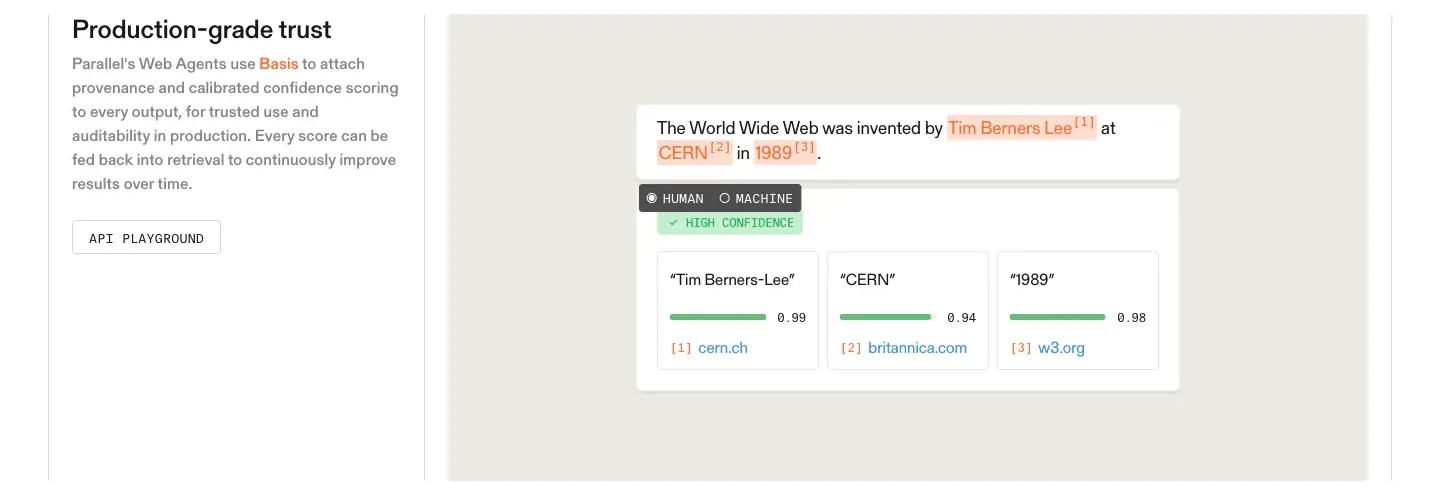The width and height of the screenshot is (1440, 498).
Task: Click superscript [1] reference marker
Action: click(1084, 123)
